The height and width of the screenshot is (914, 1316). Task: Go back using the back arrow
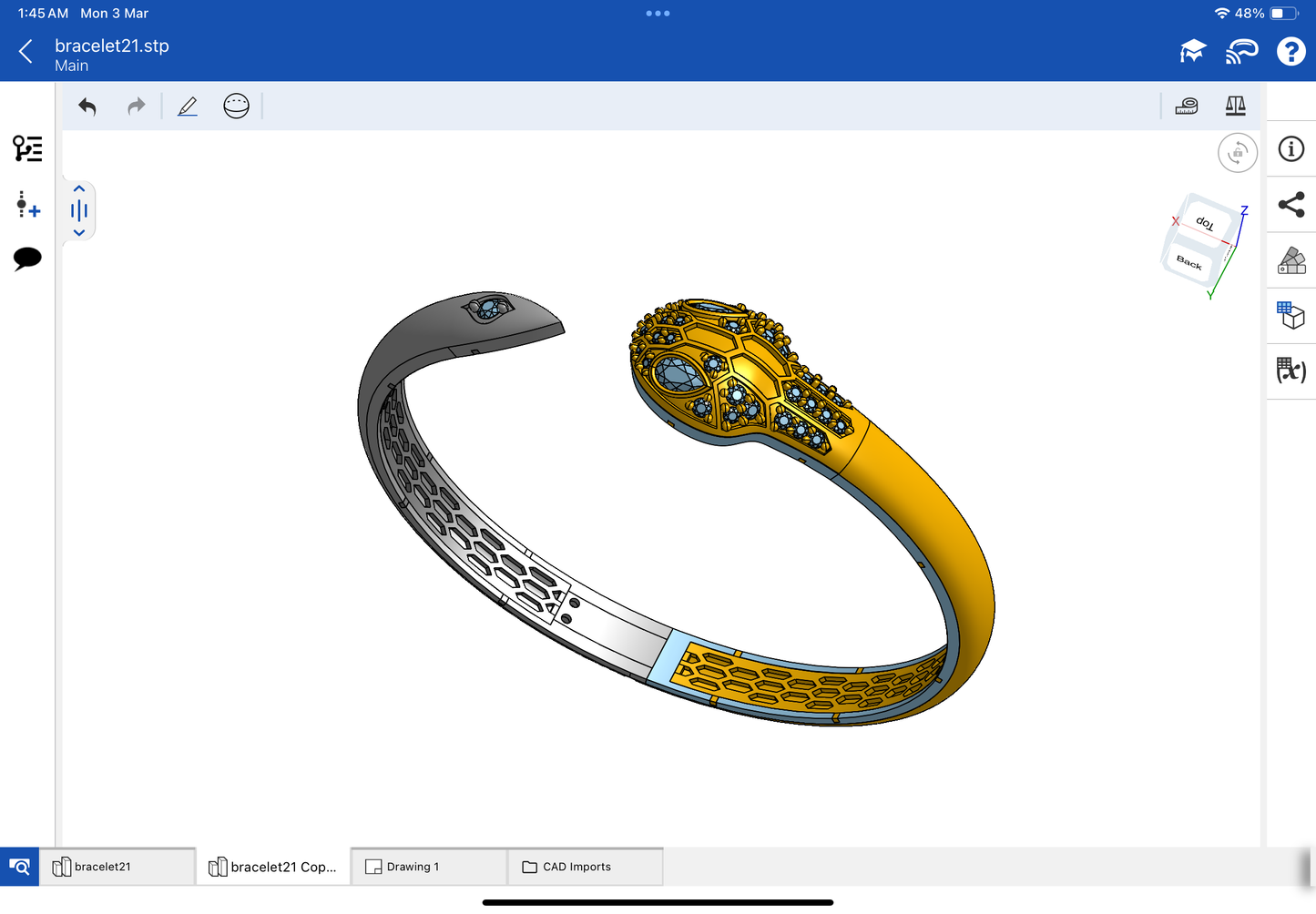(x=26, y=52)
